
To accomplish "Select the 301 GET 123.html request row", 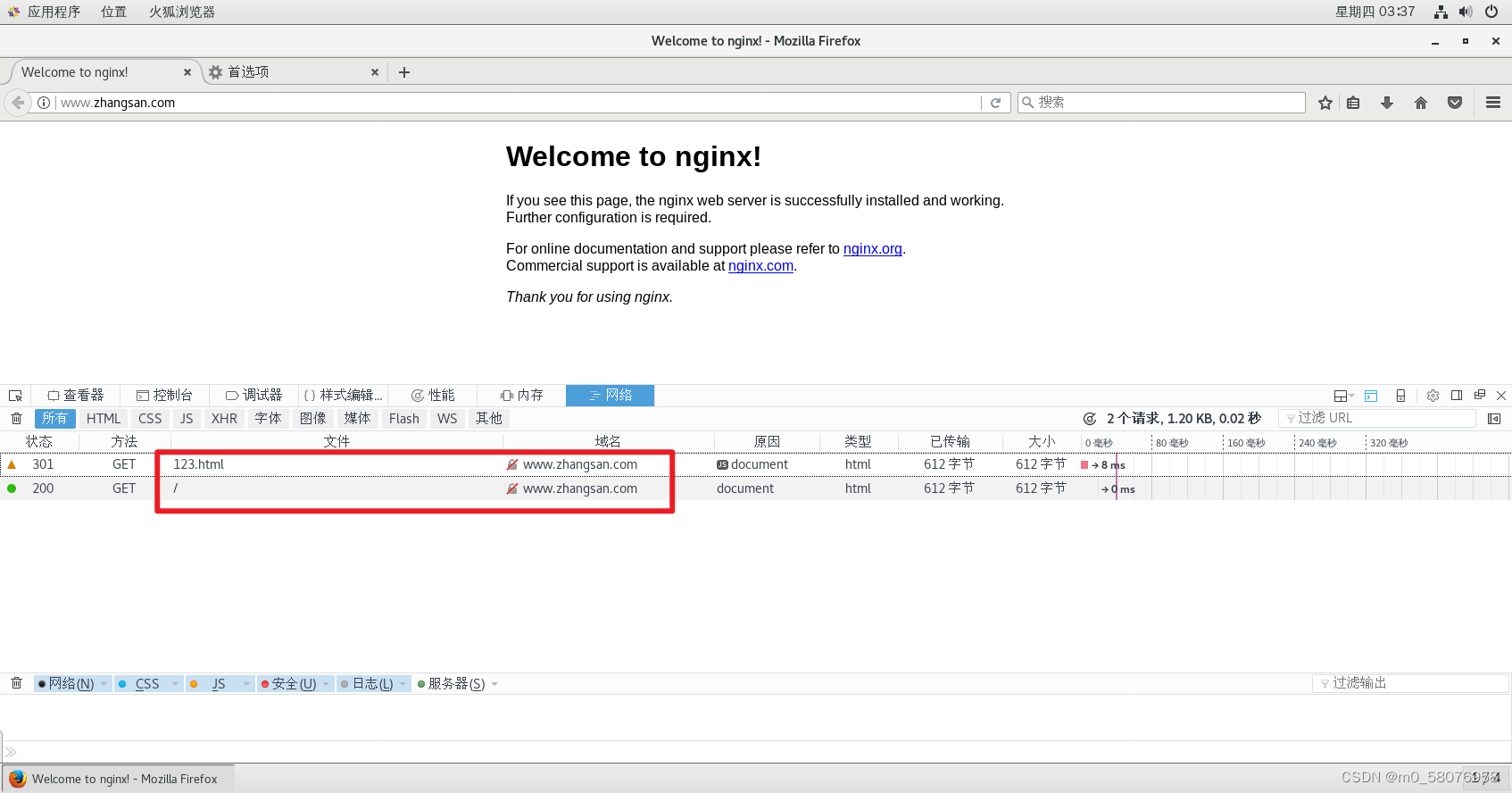I will [x=755, y=464].
